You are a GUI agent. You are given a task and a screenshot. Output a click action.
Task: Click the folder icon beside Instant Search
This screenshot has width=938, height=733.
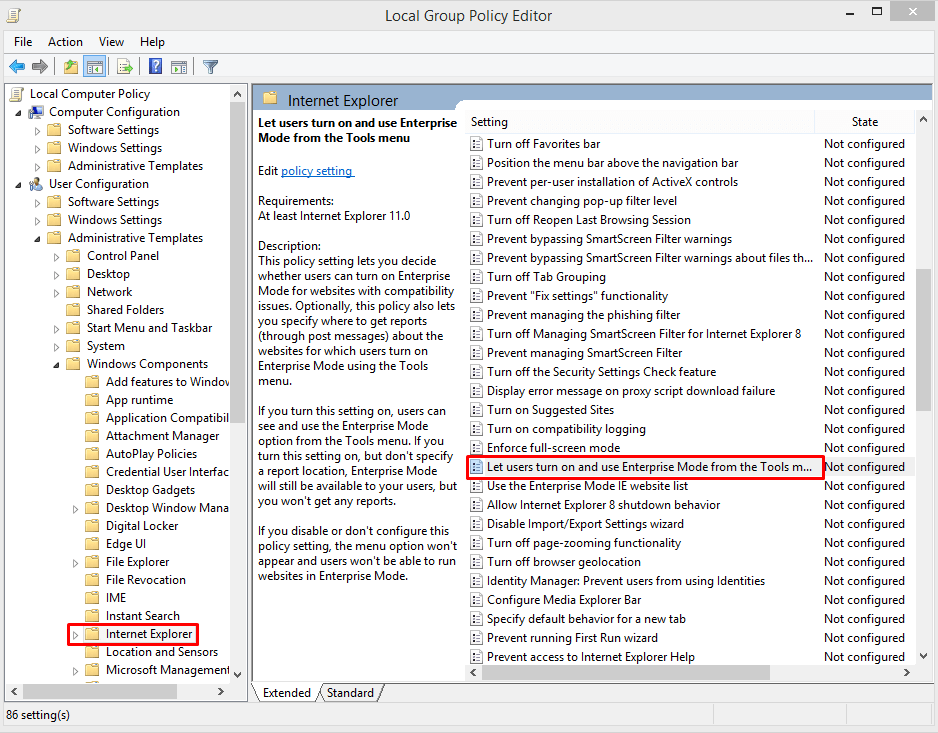[92, 616]
